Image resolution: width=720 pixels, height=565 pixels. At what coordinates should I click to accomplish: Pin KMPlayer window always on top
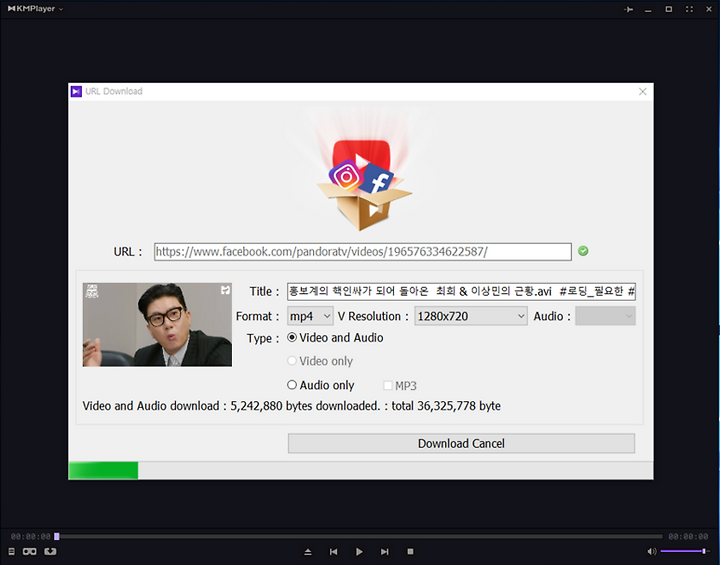628,9
